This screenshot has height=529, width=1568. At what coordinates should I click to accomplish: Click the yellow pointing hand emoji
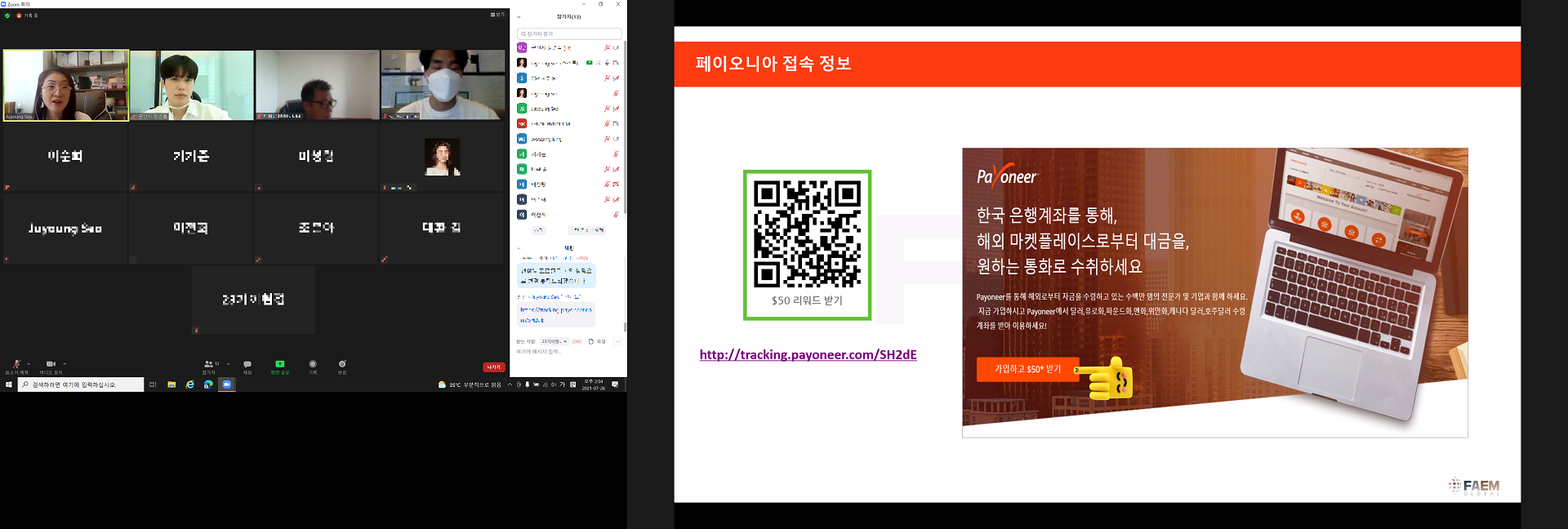(1106, 377)
